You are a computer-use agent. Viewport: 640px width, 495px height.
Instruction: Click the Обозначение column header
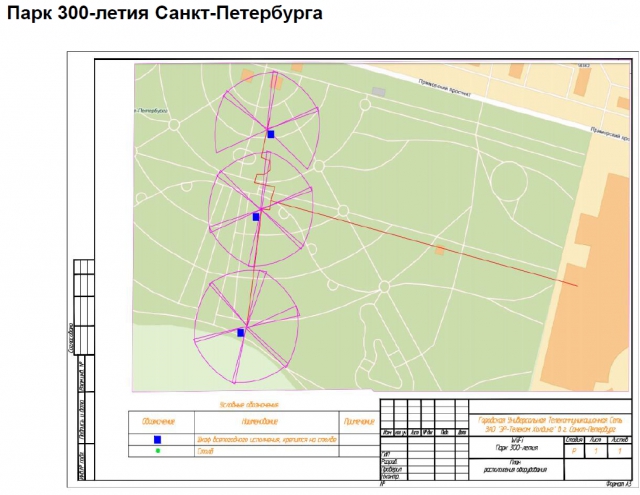click(x=158, y=421)
